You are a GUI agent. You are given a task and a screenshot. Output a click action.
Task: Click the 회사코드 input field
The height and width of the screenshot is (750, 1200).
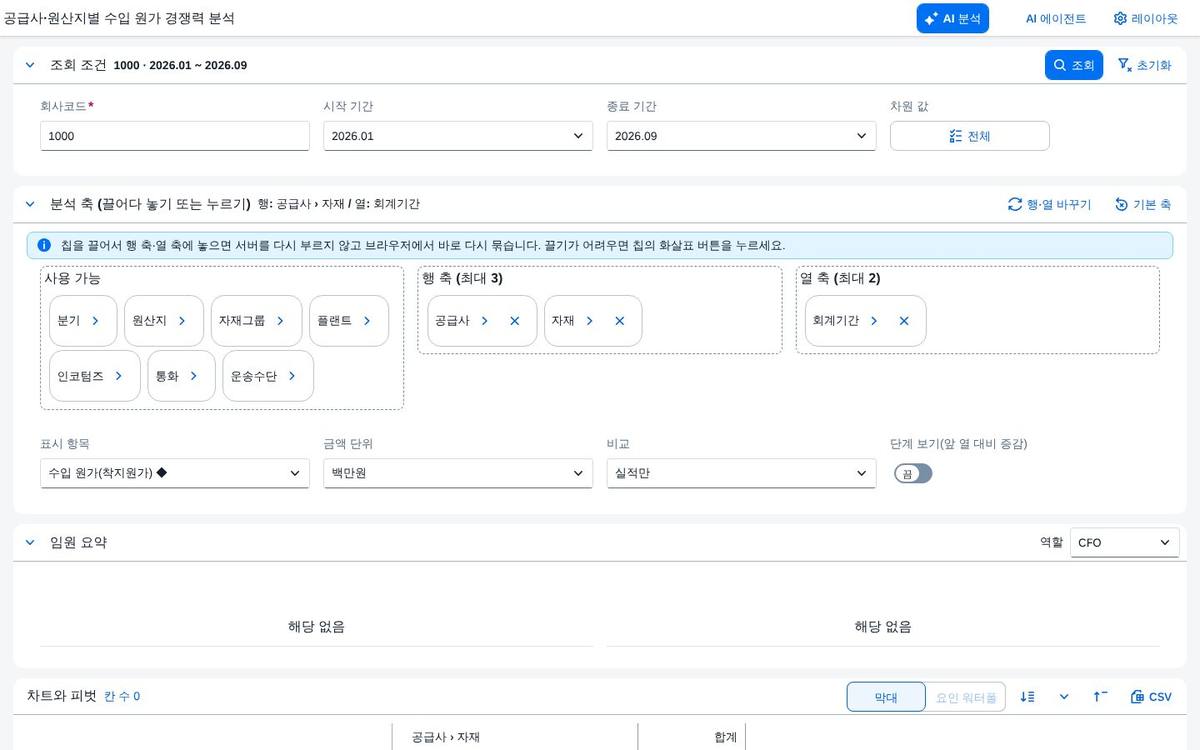(x=175, y=136)
